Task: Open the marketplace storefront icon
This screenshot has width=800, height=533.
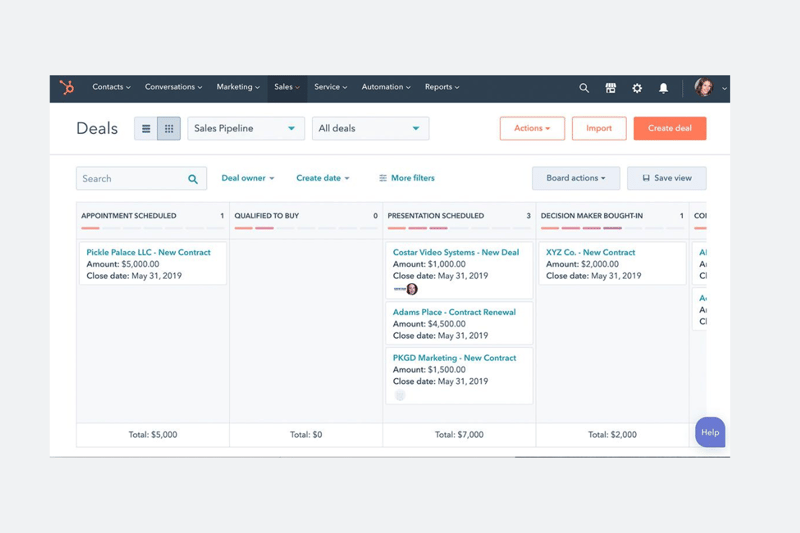Action: pos(610,88)
